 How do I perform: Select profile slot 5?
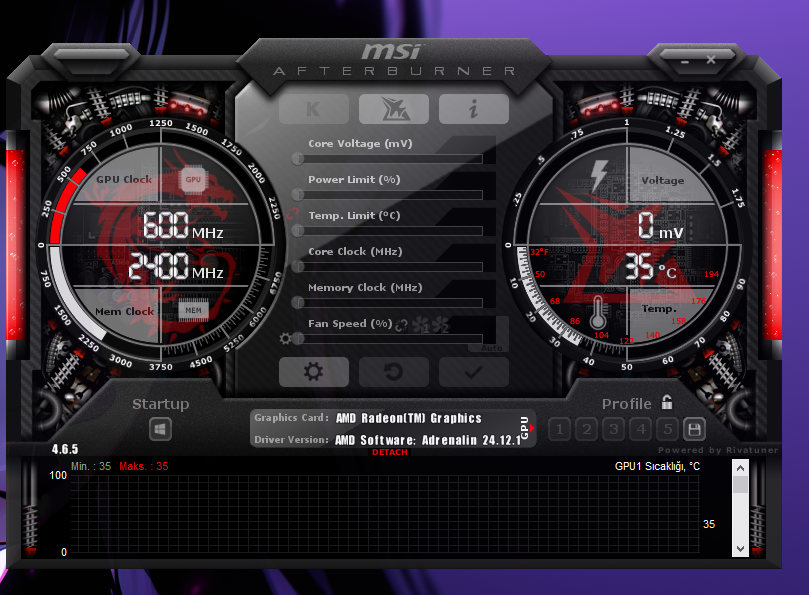click(668, 429)
